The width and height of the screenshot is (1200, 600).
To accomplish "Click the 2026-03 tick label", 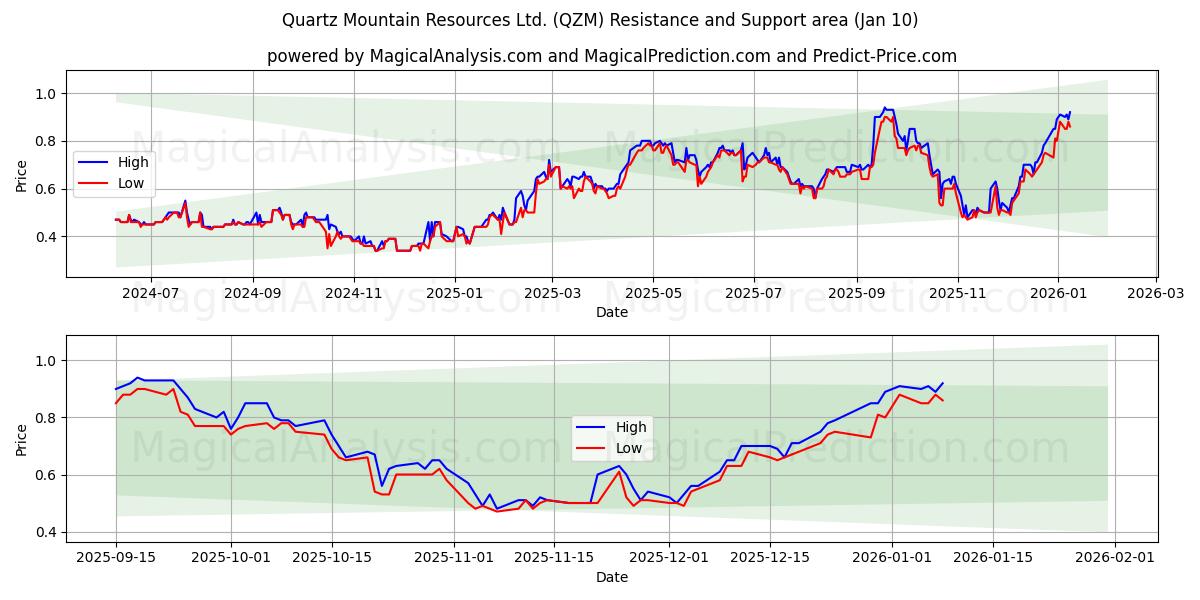I will 1156,294.
